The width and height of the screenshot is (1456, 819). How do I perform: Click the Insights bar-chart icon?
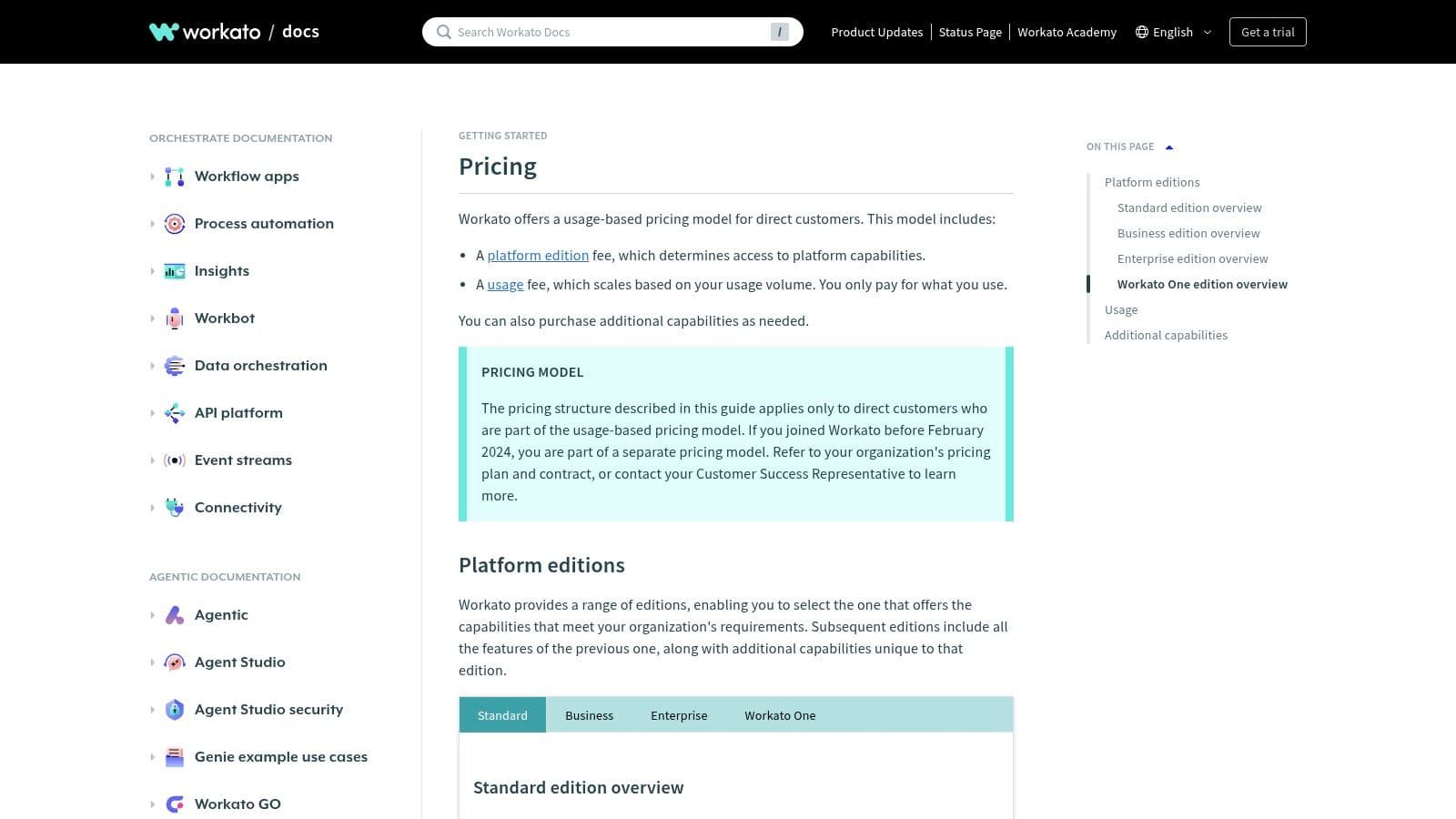(x=174, y=270)
